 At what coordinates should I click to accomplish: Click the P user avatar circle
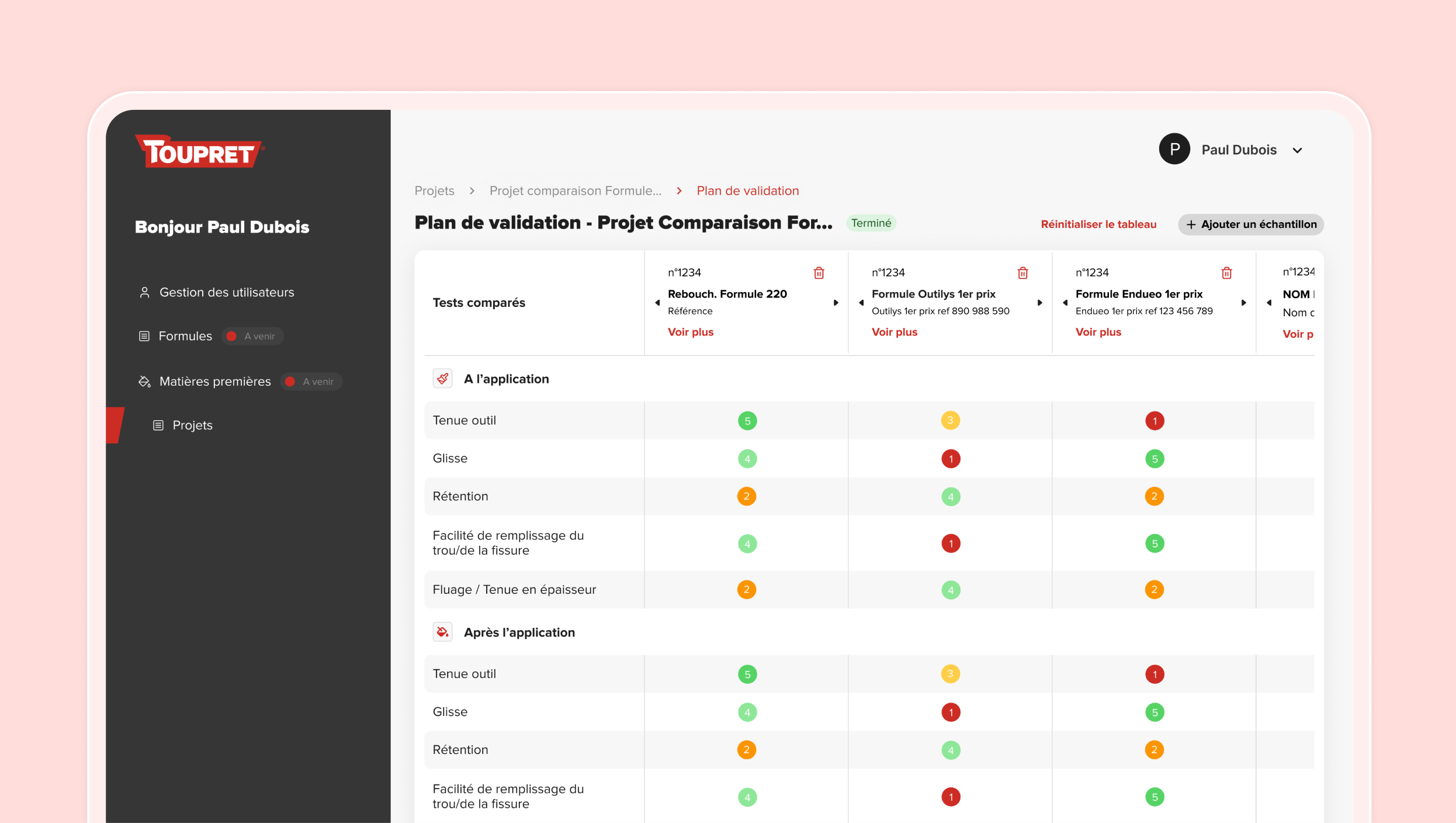[1174, 150]
